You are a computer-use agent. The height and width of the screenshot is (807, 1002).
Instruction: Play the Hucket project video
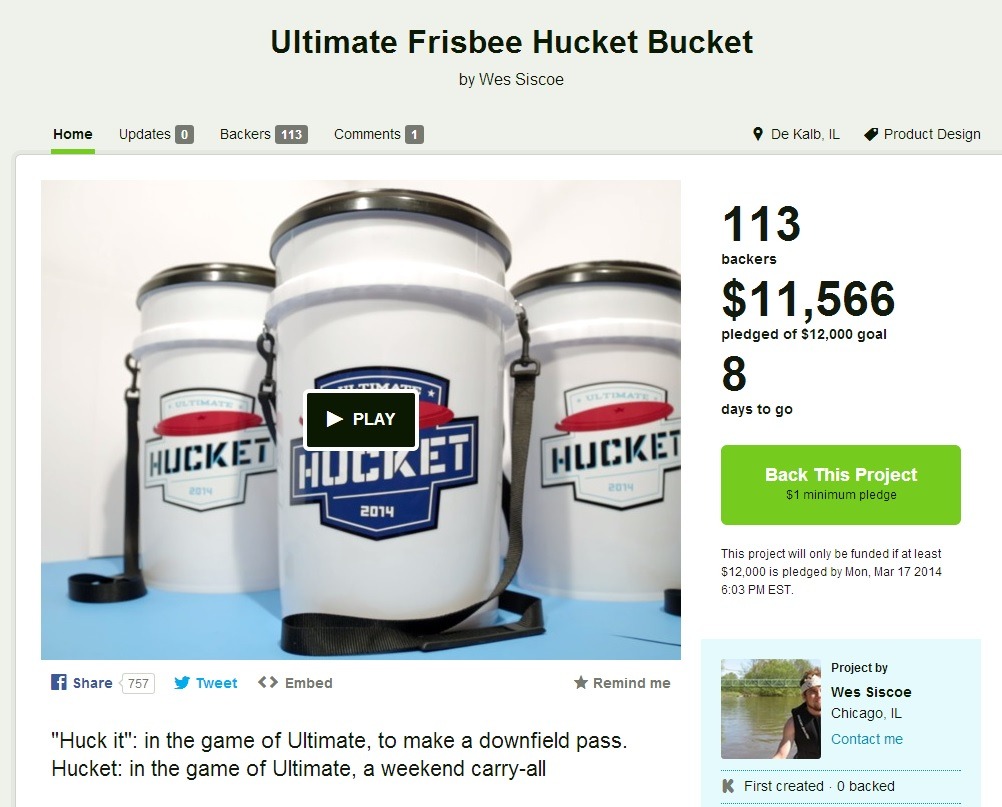coord(361,419)
